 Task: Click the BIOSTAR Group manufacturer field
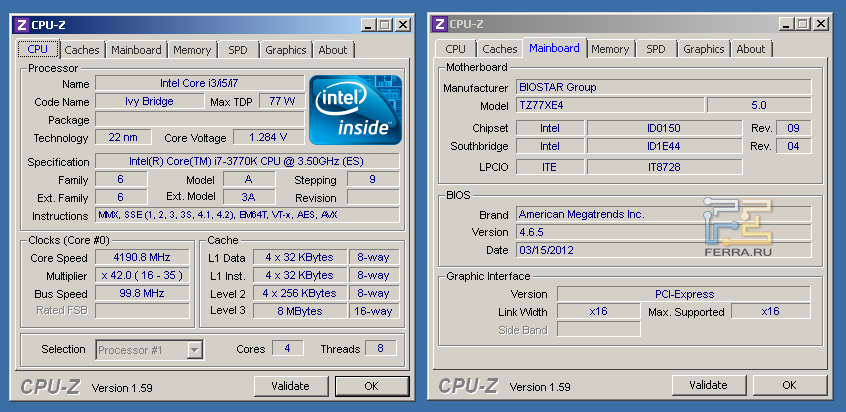click(x=664, y=87)
